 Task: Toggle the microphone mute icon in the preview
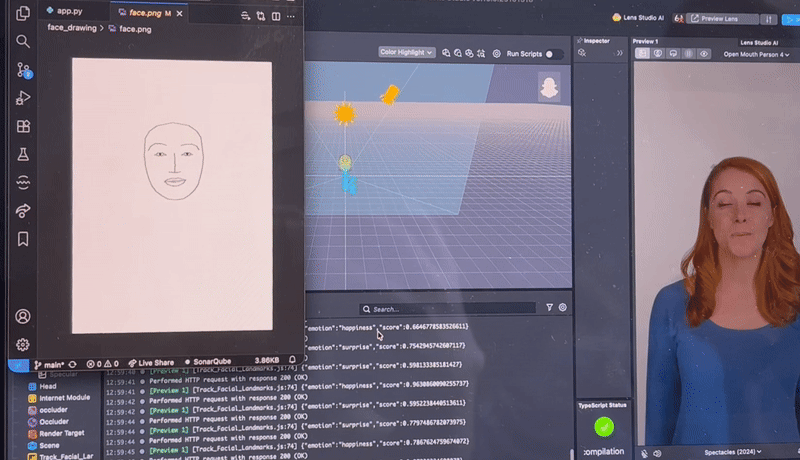click(x=645, y=453)
